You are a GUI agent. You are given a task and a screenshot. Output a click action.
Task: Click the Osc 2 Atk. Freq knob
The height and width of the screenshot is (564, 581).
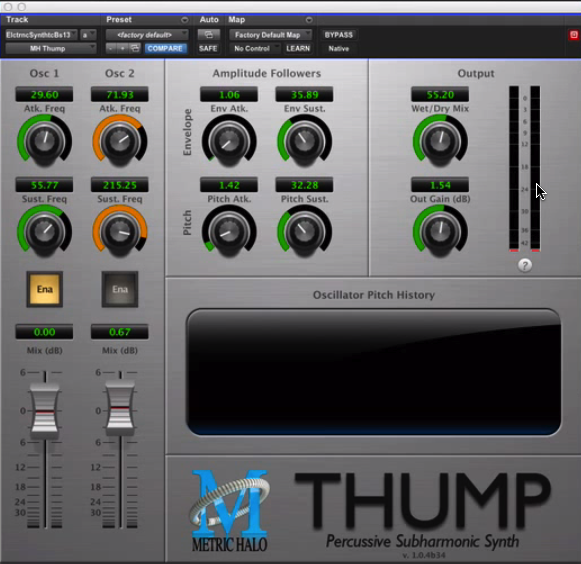click(120, 141)
